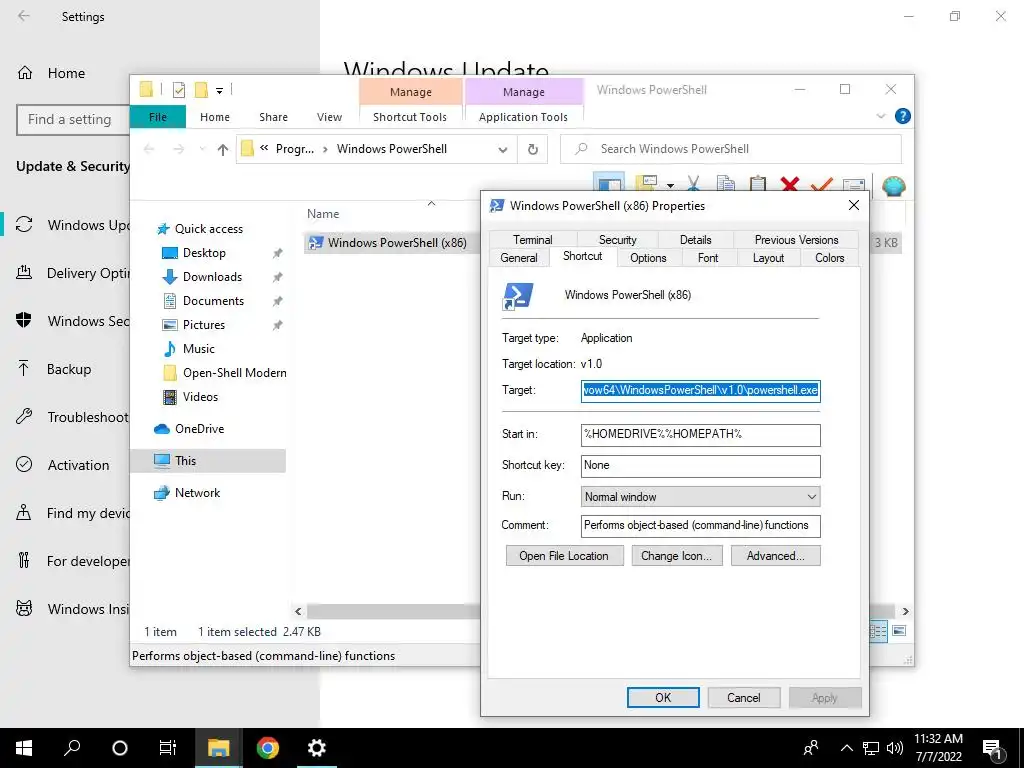This screenshot has height=768, width=1024.
Task: Open Classic Explorer settings shell icon
Action: (893, 186)
